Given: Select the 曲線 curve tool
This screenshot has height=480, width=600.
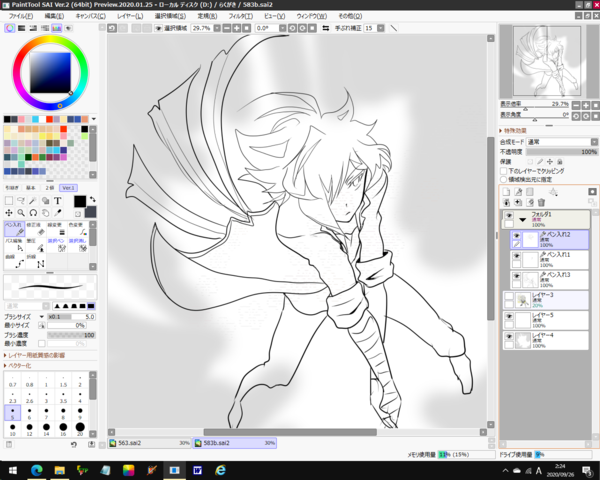Looking at the screenshot, I should tap(15, 261).
